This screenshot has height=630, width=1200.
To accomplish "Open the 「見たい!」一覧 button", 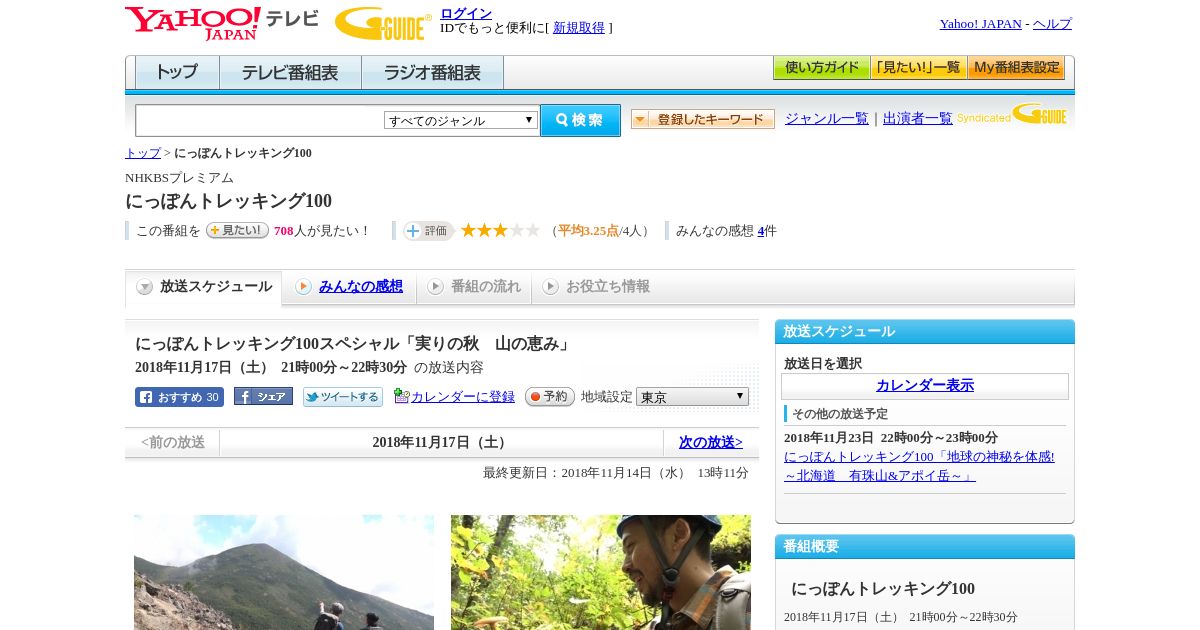I will tap(918, 68).
